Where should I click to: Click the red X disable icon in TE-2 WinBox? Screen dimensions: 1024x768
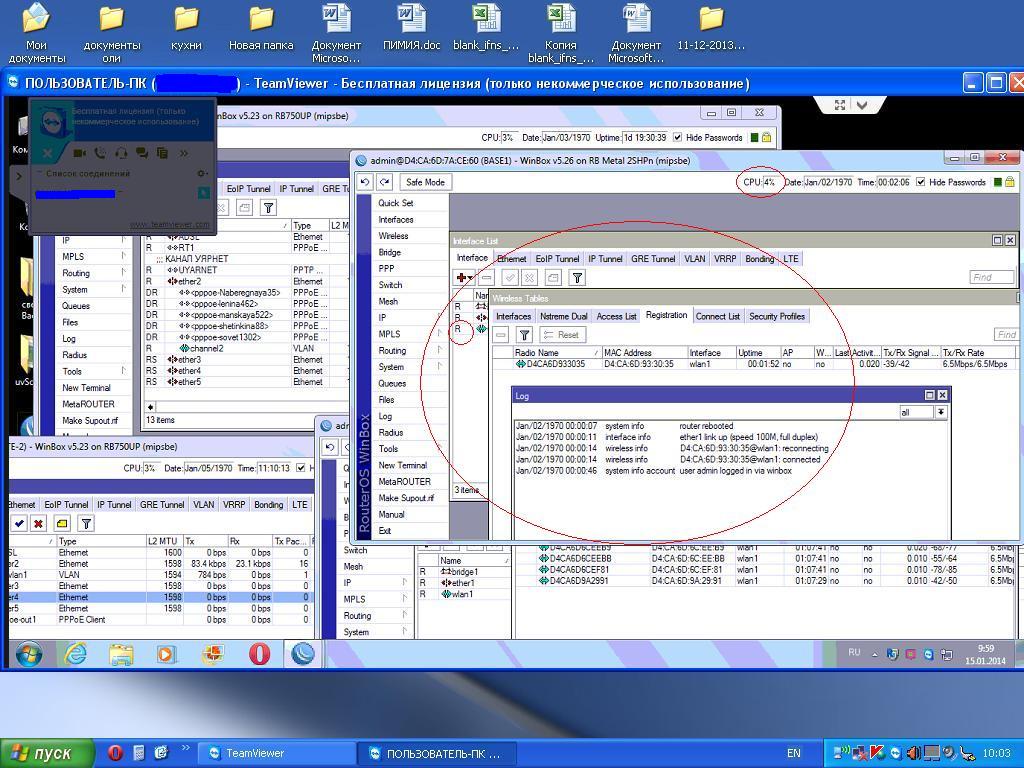coord(39,523)
